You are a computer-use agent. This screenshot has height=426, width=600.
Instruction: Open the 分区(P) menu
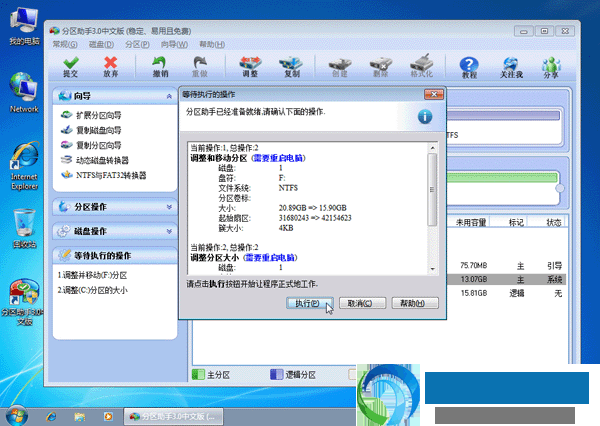click(137, 45)
